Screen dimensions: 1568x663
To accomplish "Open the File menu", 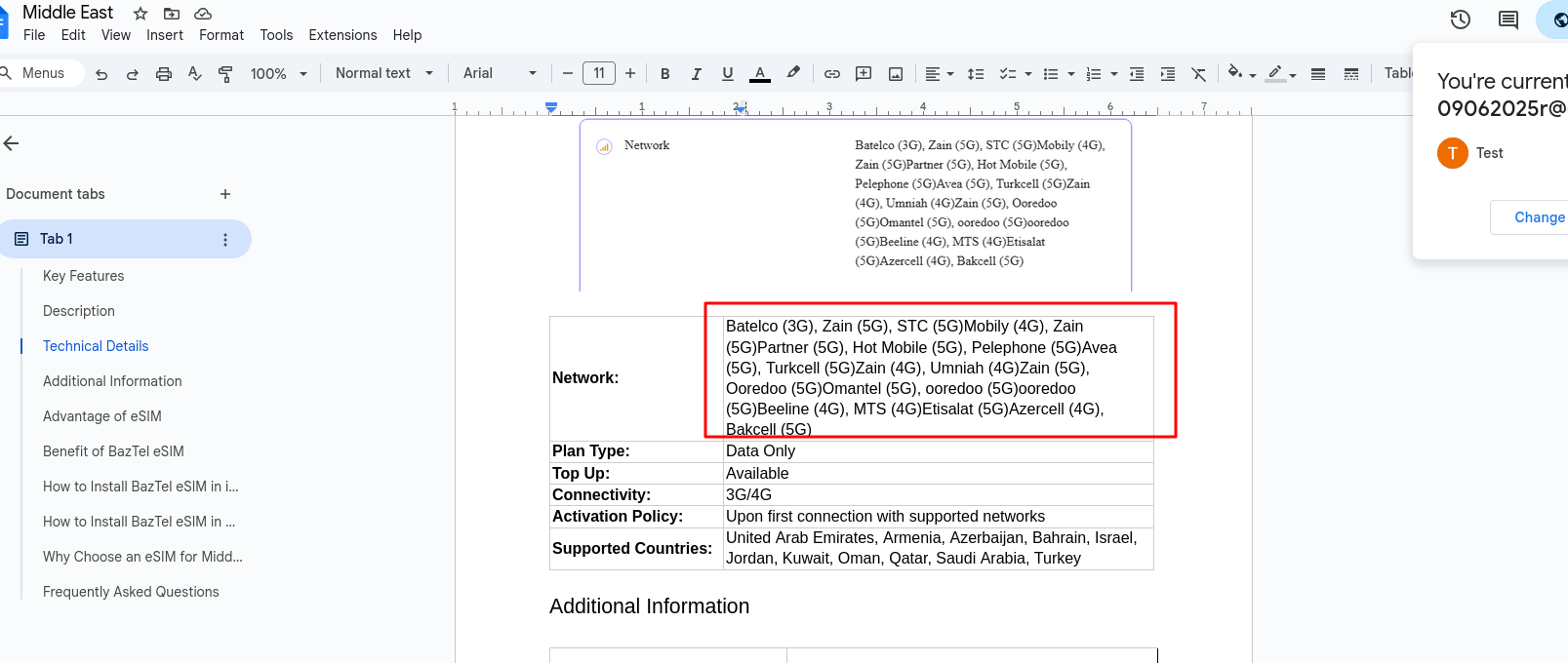I will pyautogui.click(x=34, y=35).
